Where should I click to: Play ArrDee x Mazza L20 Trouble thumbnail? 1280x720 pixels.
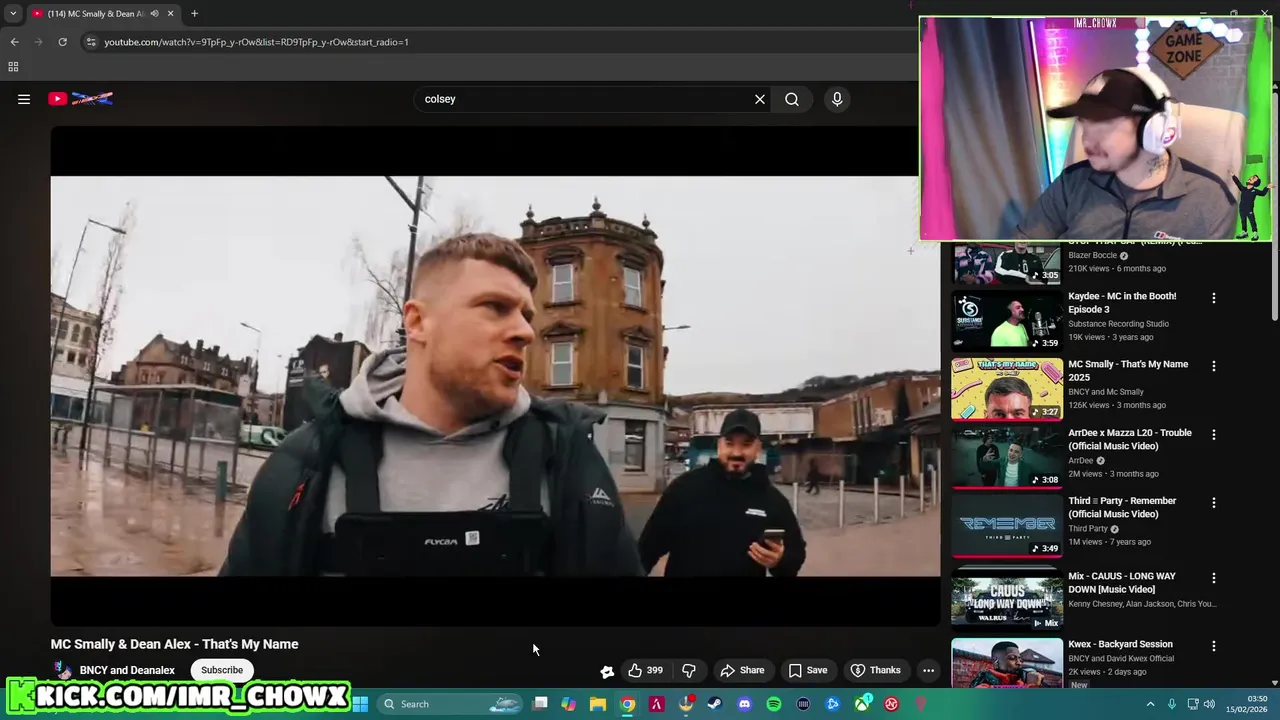tap(1007, 457)
